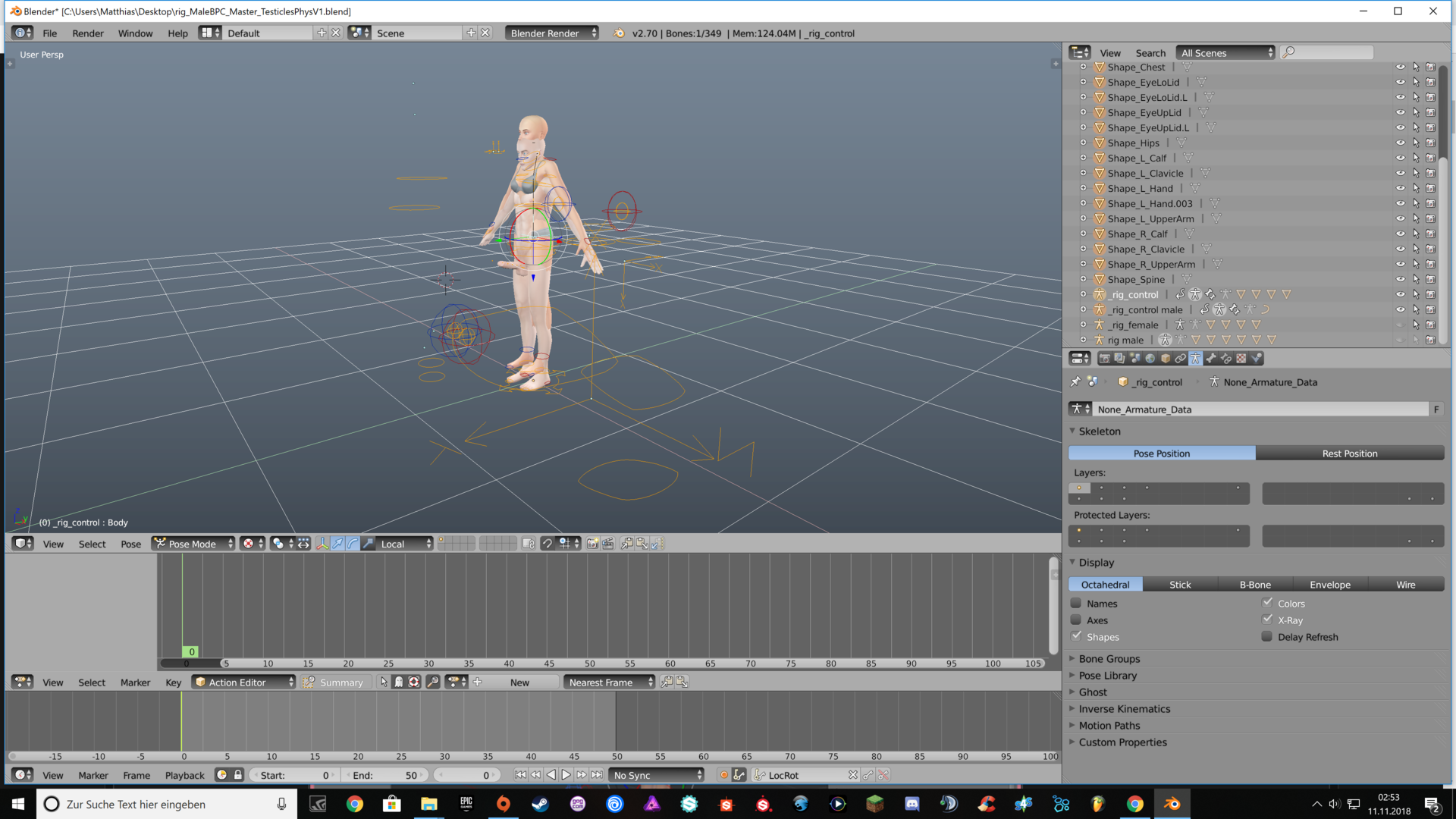Hide Shape_Chest using its eye icon

[x=1400, y=67]
